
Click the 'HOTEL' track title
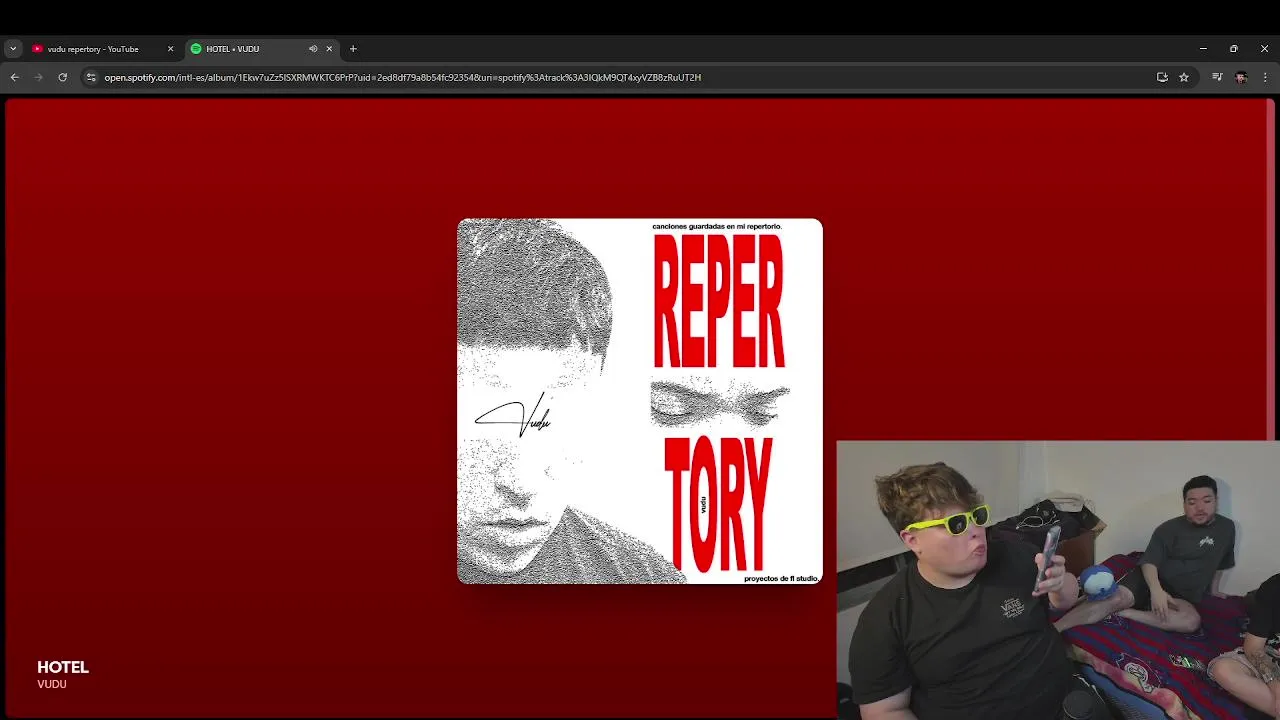(63, 667)
